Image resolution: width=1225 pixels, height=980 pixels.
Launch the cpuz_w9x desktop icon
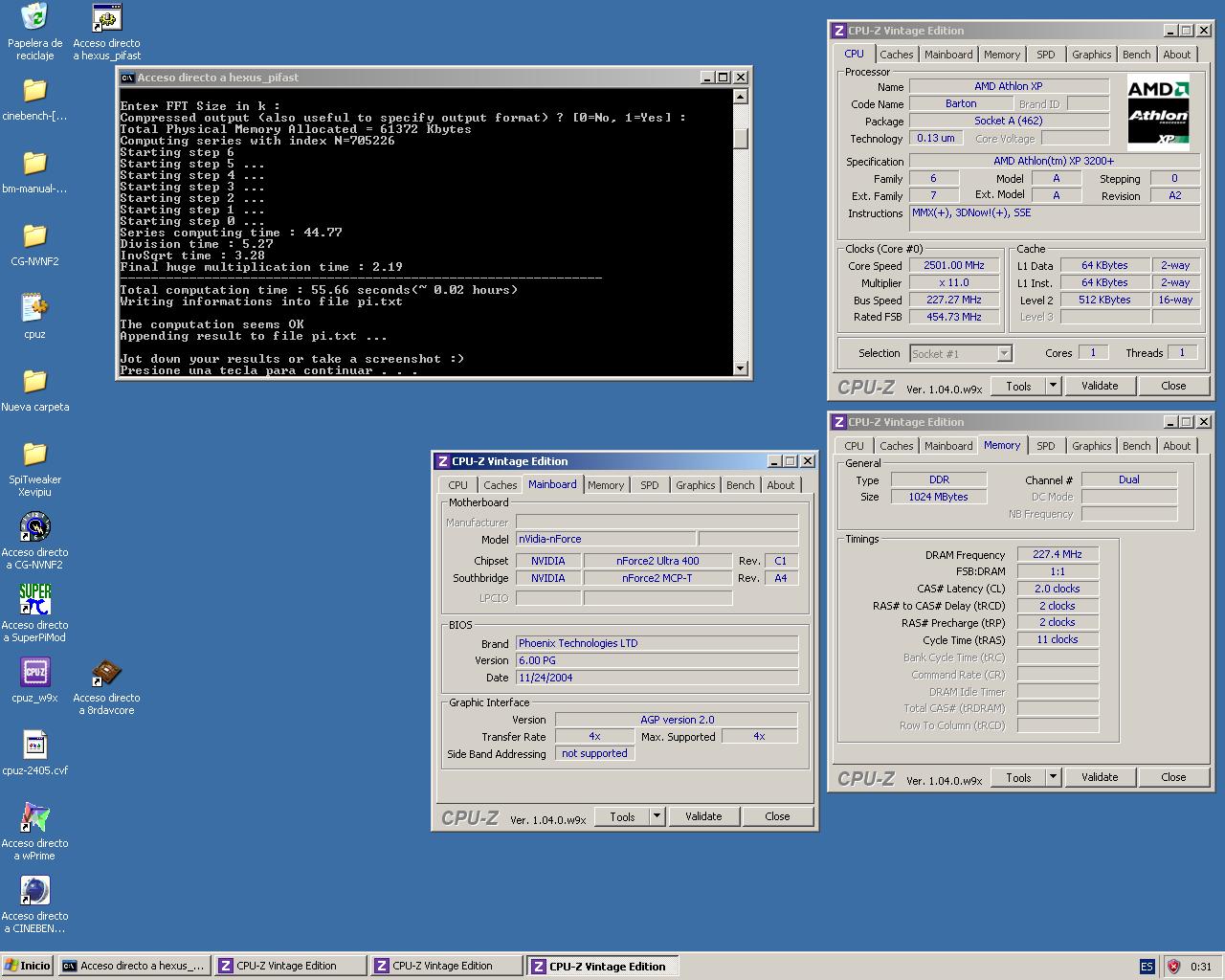tap(34, 672)
